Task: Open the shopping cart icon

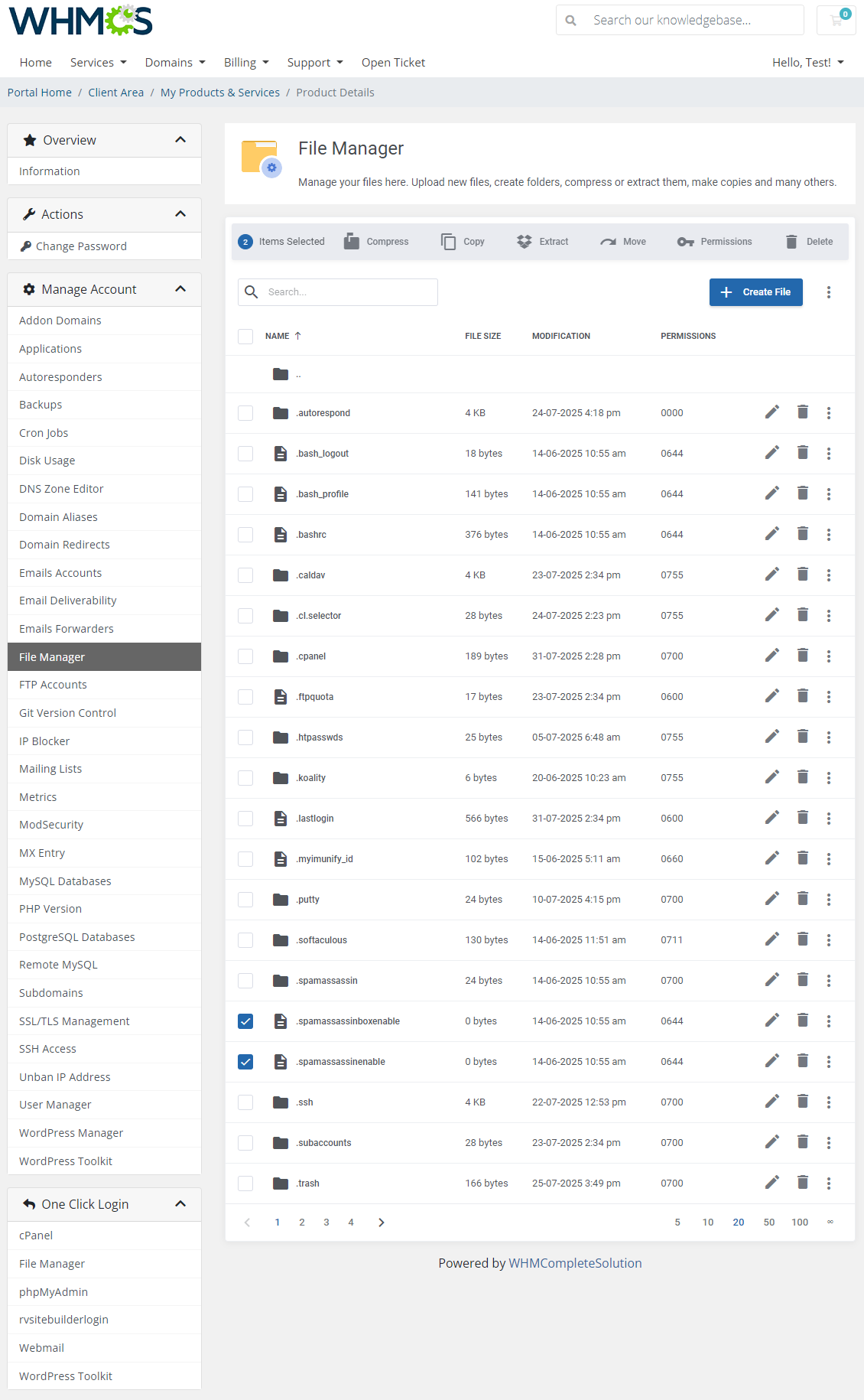Action: [x=836, y=21]
